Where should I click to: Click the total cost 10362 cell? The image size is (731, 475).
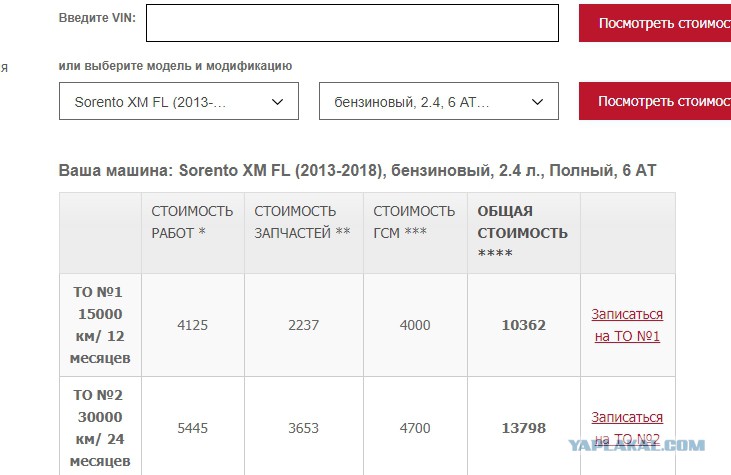[x=524, y=325]
